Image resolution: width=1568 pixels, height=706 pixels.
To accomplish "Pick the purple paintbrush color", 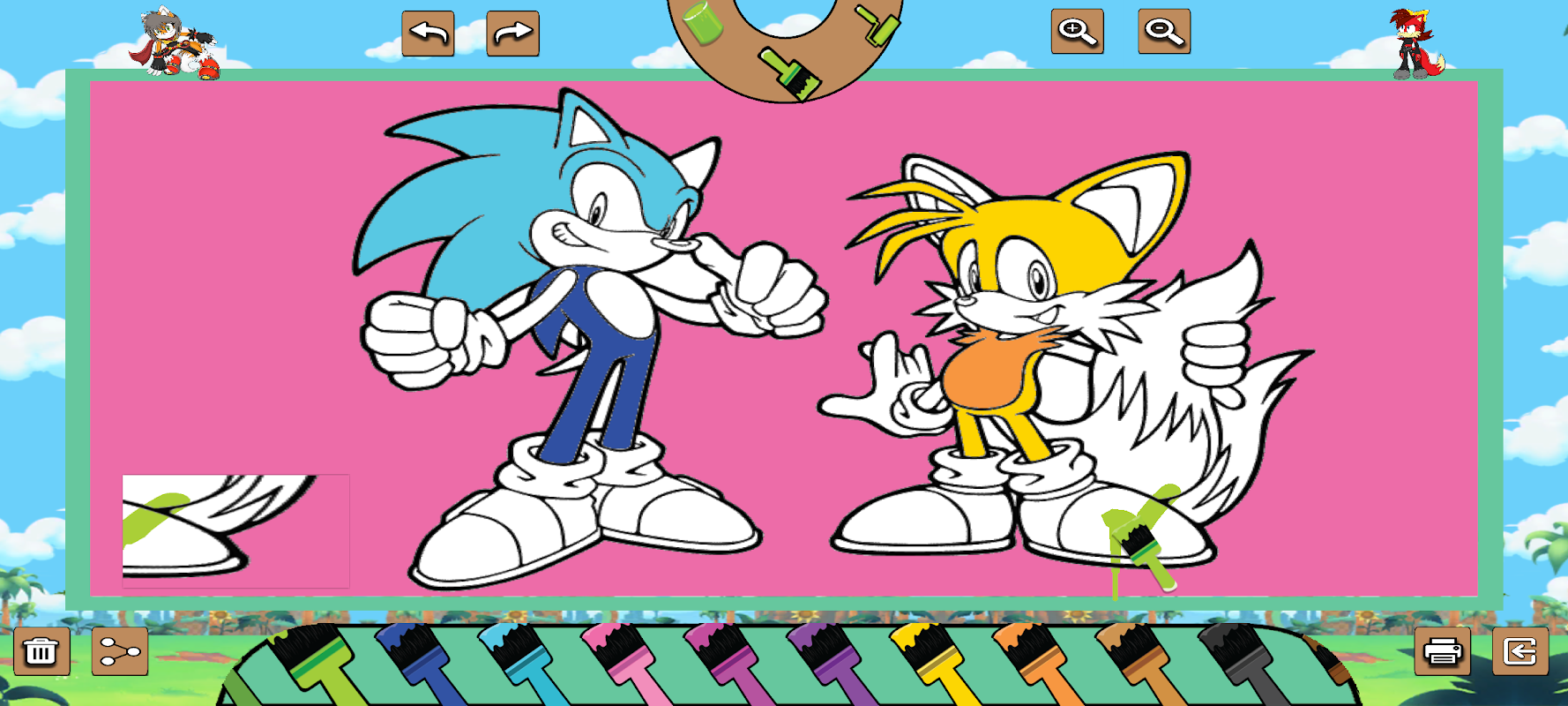I will tap(834, 665).
